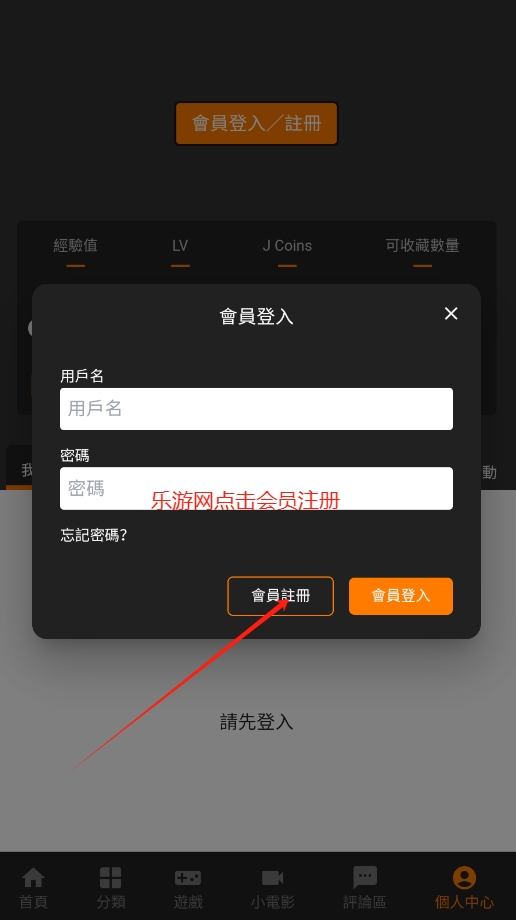Select the 經驗值 stat label
Screen dimensions: 516x920
75,245
